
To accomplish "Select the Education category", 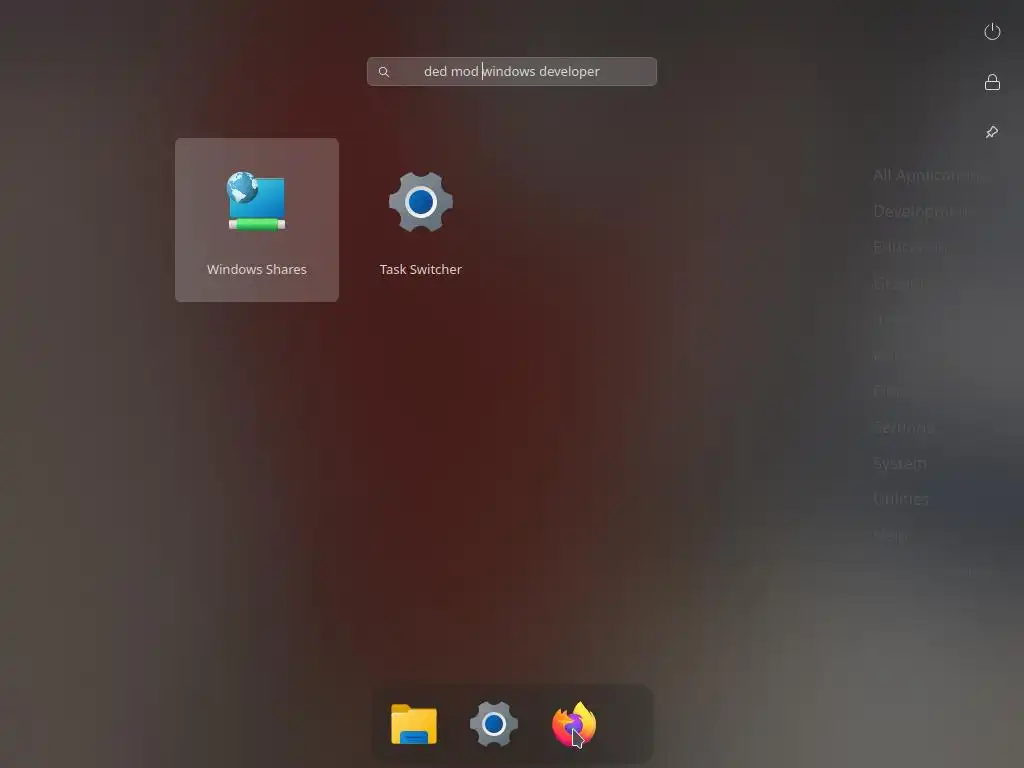I will (x=910, y=247).
